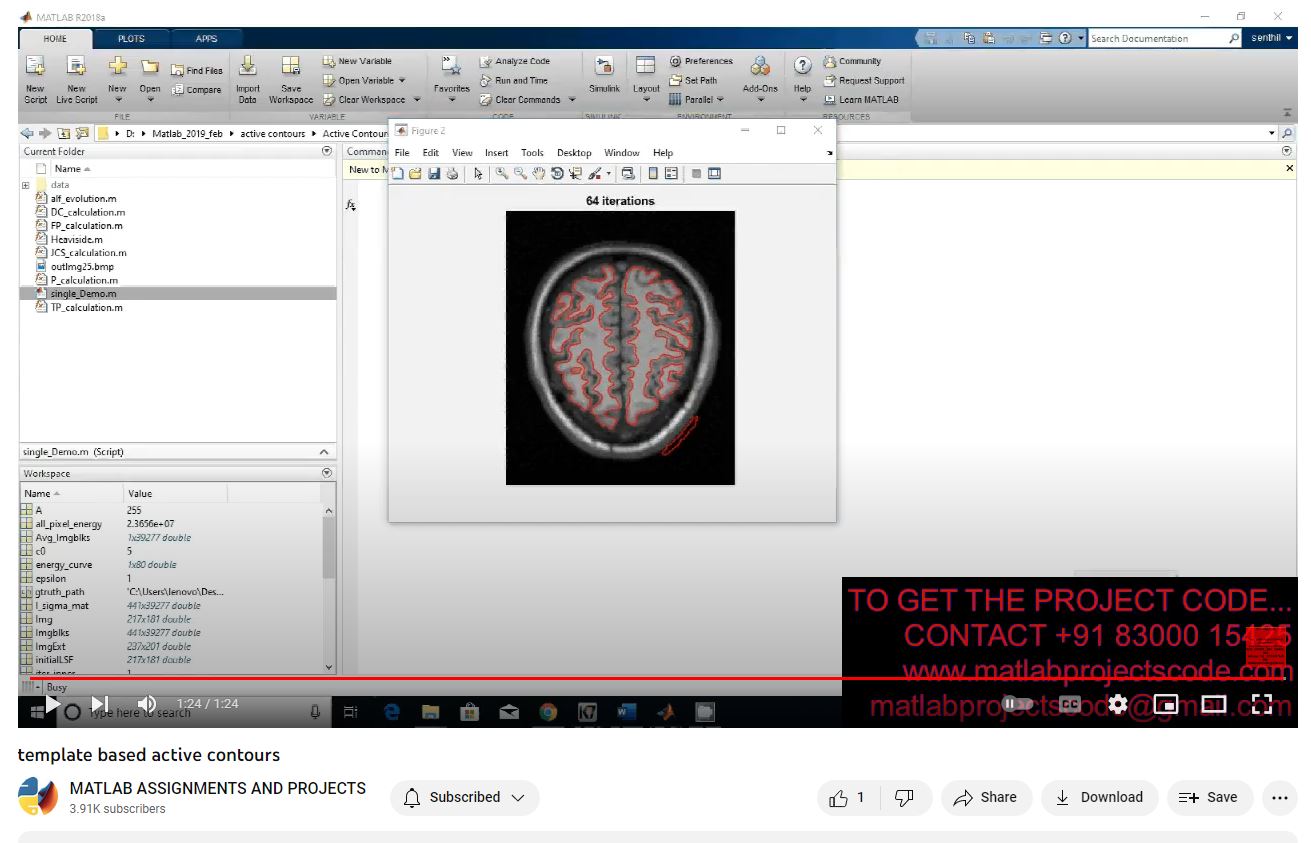This screenshot has width=1311, height=843.
Task: Select single_Demo.m in the file list
Action: 83,294
